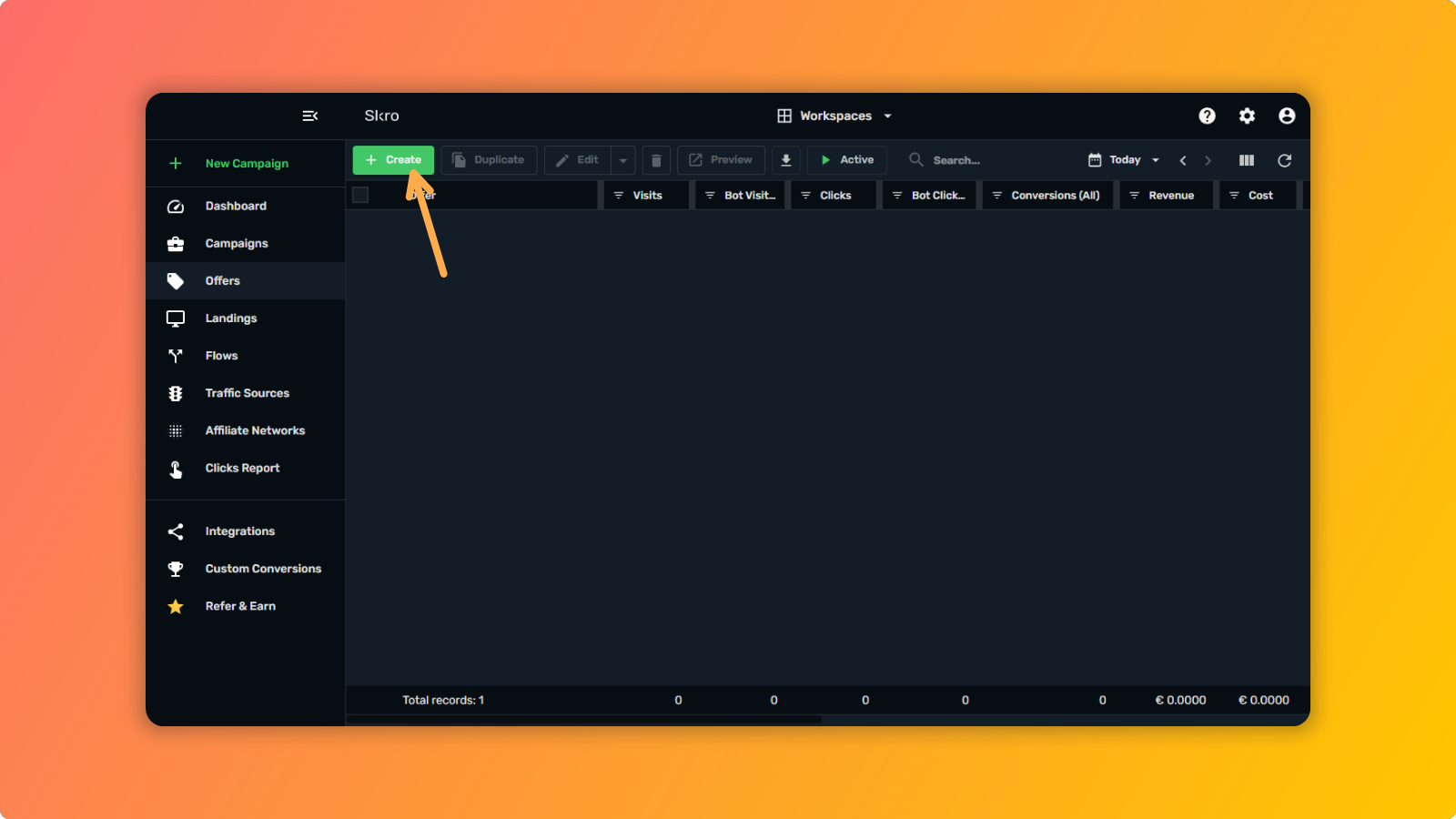
Task: Open Traffic Sources in the sidebar
Action: [x=246, y=393]
